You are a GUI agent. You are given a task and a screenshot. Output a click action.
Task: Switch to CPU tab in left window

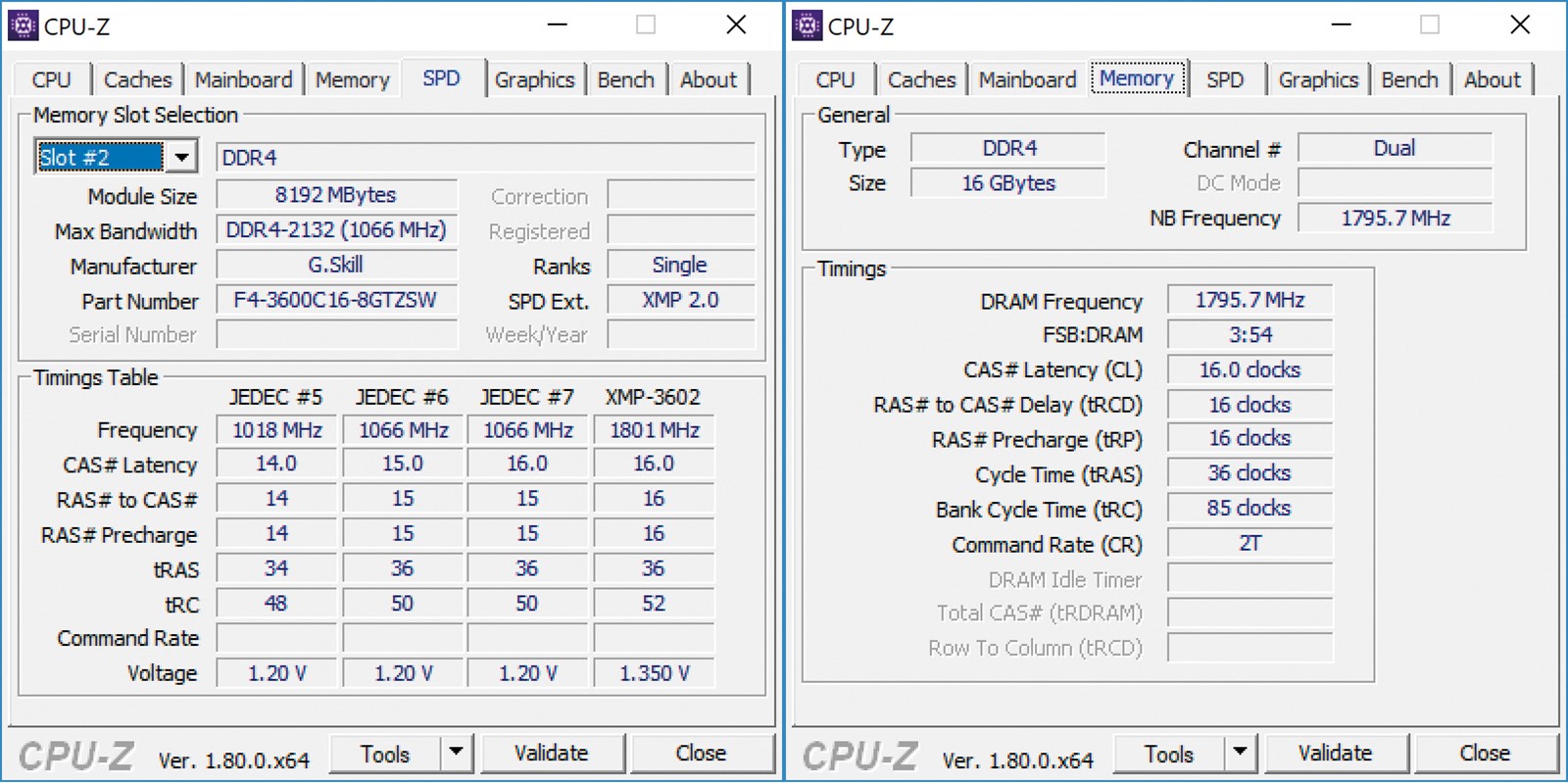coord(51,80)
